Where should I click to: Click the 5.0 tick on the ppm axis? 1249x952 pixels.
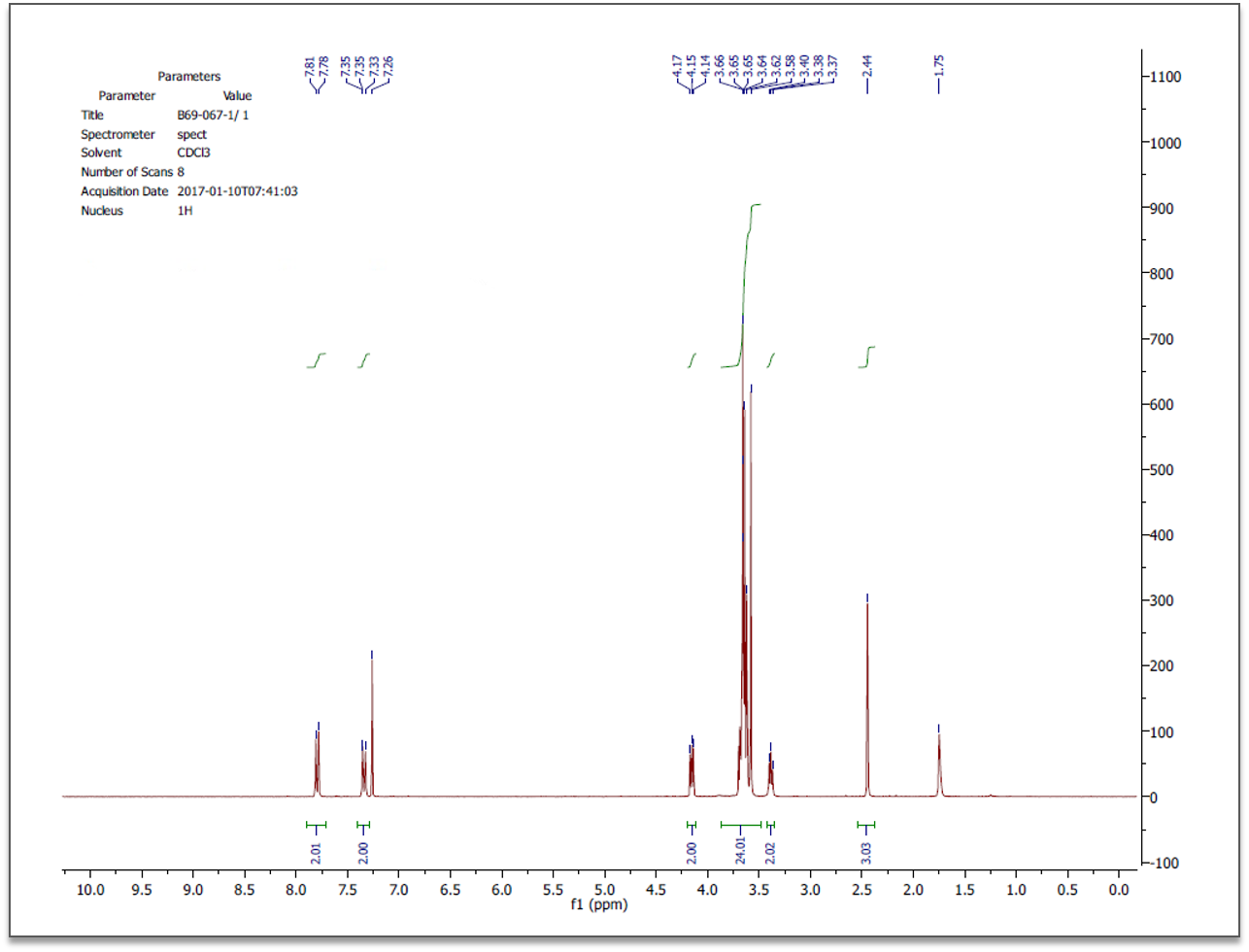pyautogui.click(x=604, y=889)
